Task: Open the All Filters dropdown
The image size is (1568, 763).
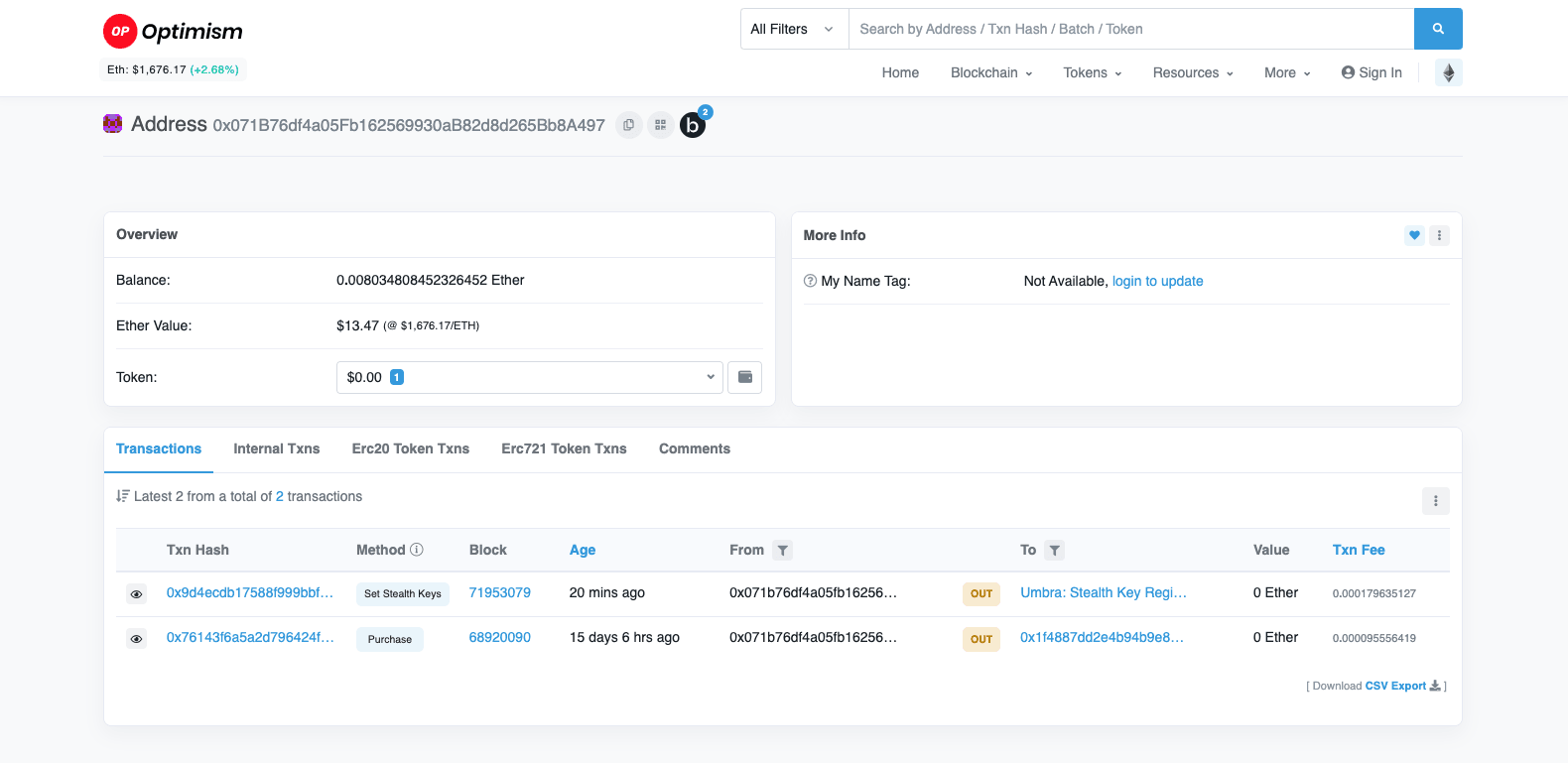Action: coord(795,29)
